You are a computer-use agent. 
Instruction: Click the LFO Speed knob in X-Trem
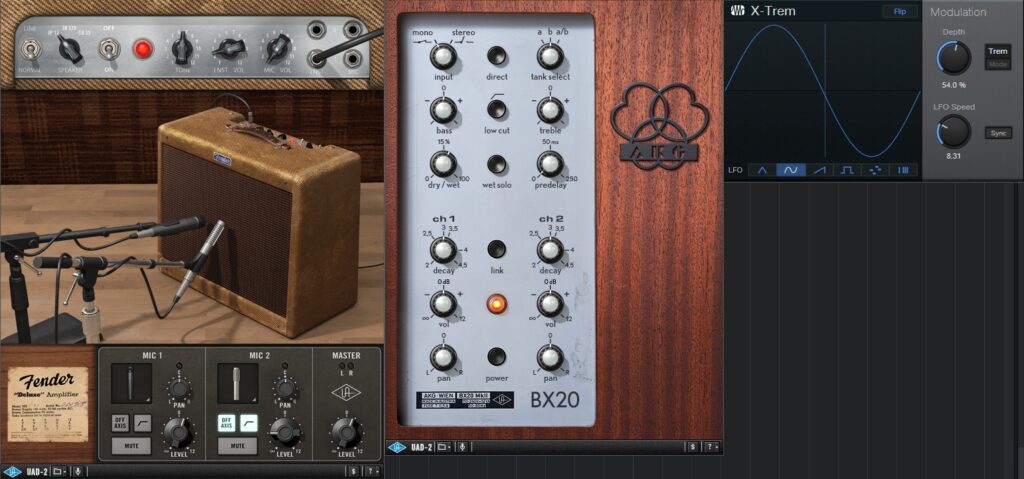[x=954, y=131]
